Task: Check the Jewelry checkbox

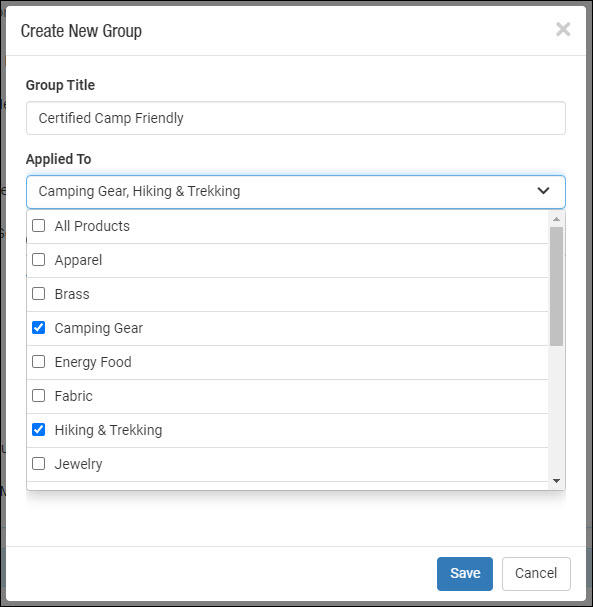Action: (38, 463)
